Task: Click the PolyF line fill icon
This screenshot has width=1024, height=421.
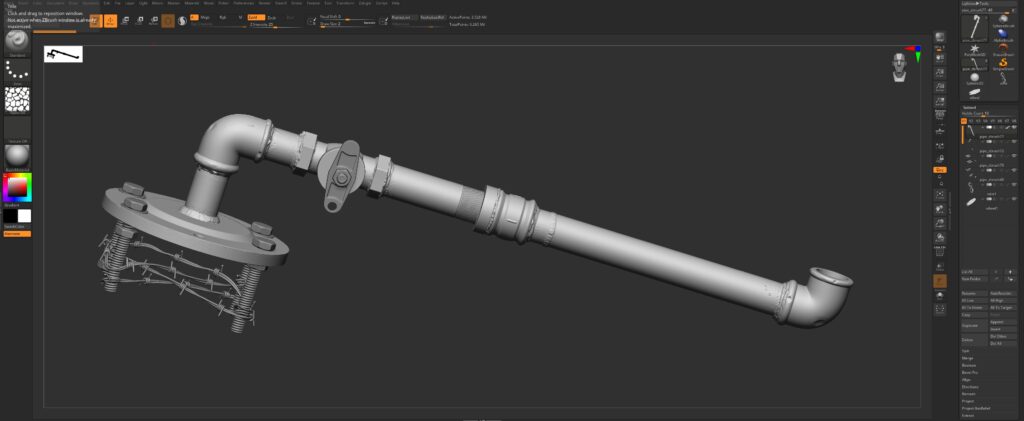Action: pos(940,252)
